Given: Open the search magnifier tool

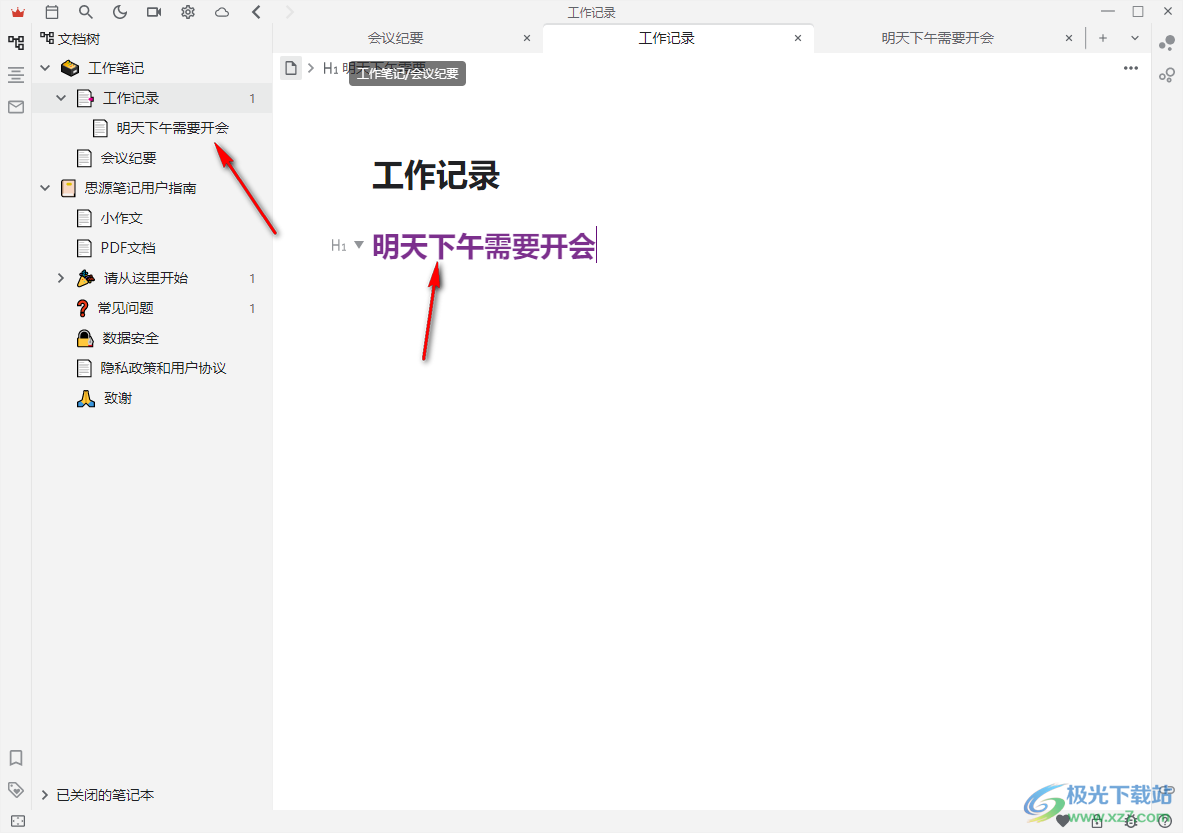Looking at the screenshot, I should coord(86,12).
